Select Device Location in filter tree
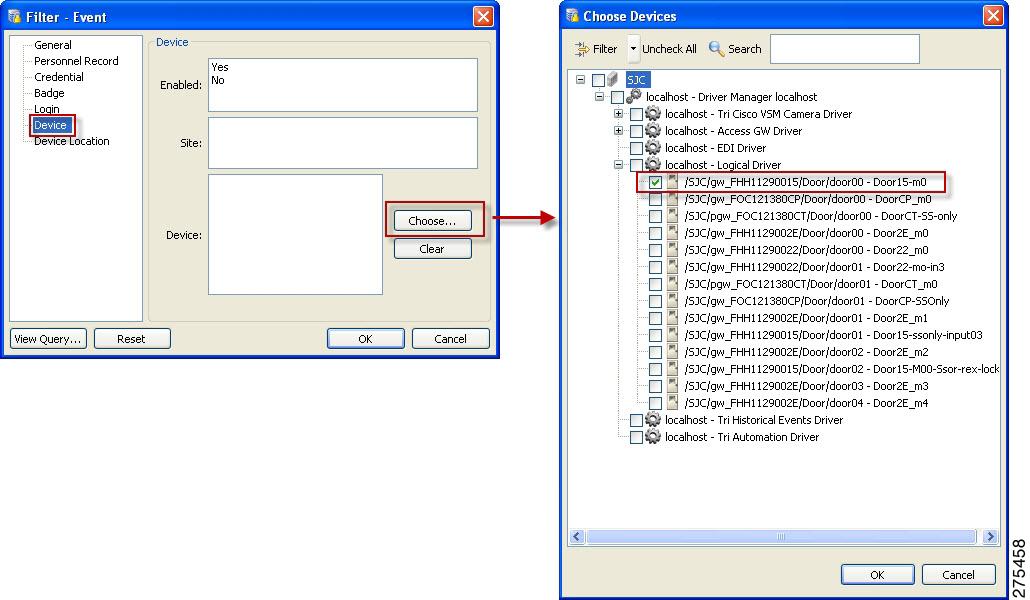This screenshot has height=600, width=1030. pyautogui.click(x=72, y=141)
